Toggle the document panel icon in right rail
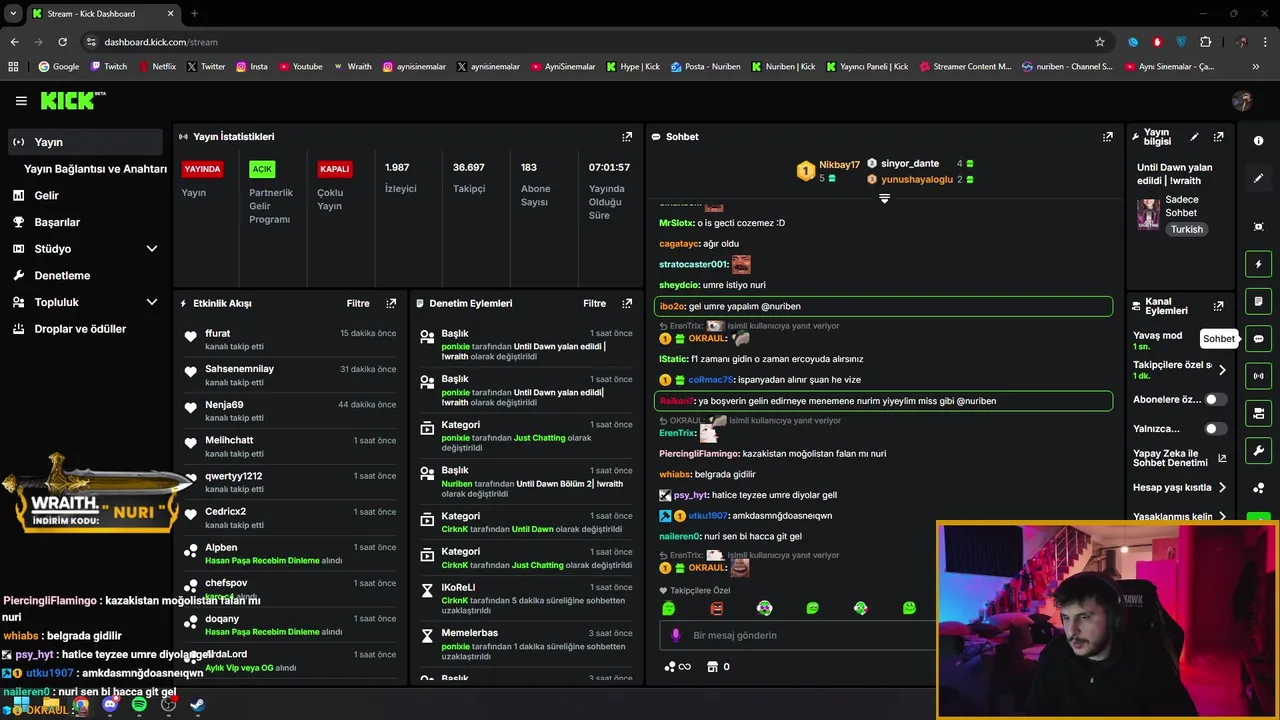Image resolution: width=1280 pixels, height=720 pixels. [x=1258, y=301]
